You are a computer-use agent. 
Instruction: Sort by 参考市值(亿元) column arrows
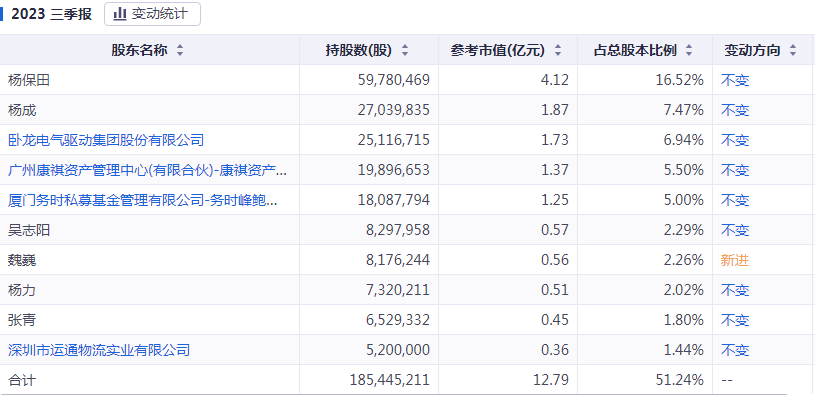[x=558, y=51]
